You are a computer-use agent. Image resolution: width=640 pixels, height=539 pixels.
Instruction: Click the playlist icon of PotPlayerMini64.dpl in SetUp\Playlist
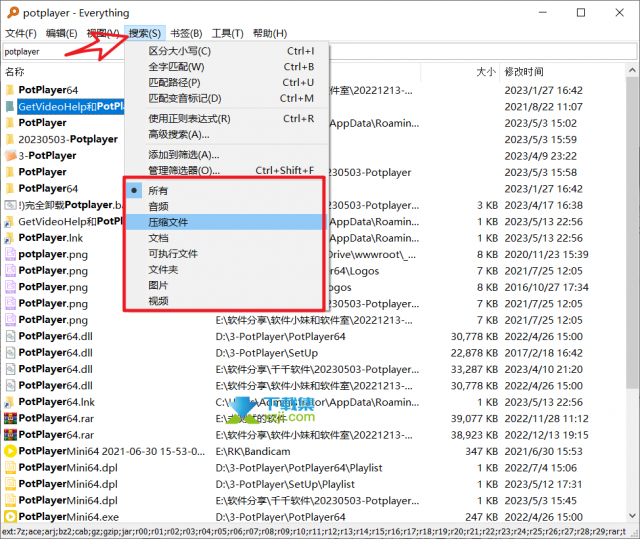click(10, 484)
